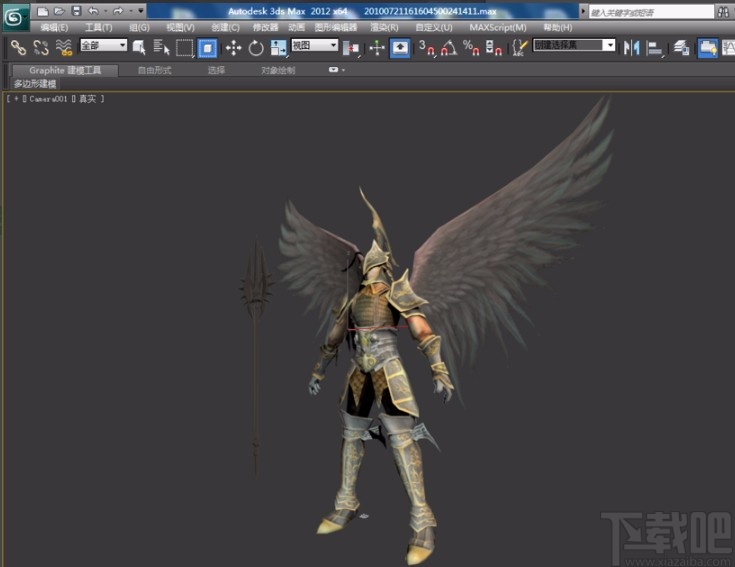
Task: Open the 创建选择集 named selection dropdown
Action: [x=574, y=45]
